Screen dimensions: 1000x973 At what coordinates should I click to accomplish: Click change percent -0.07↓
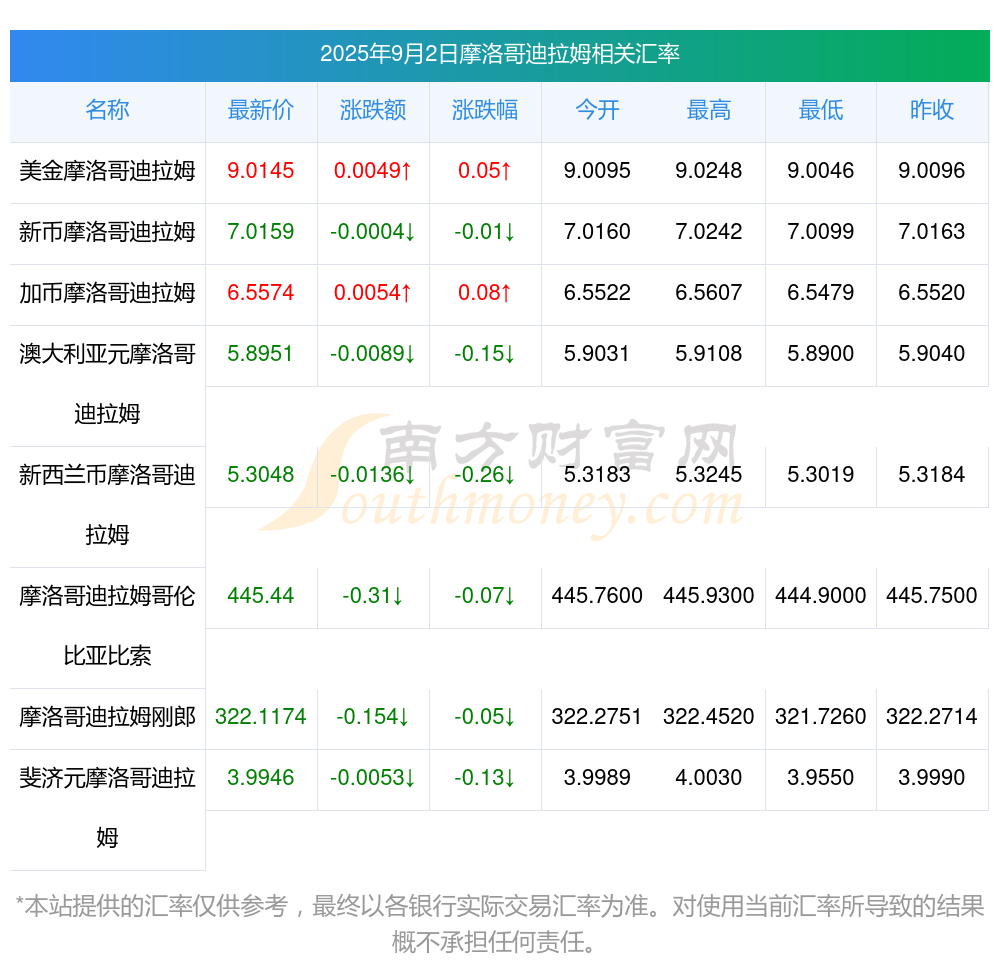pyautogui.click(x=485, y=596)
